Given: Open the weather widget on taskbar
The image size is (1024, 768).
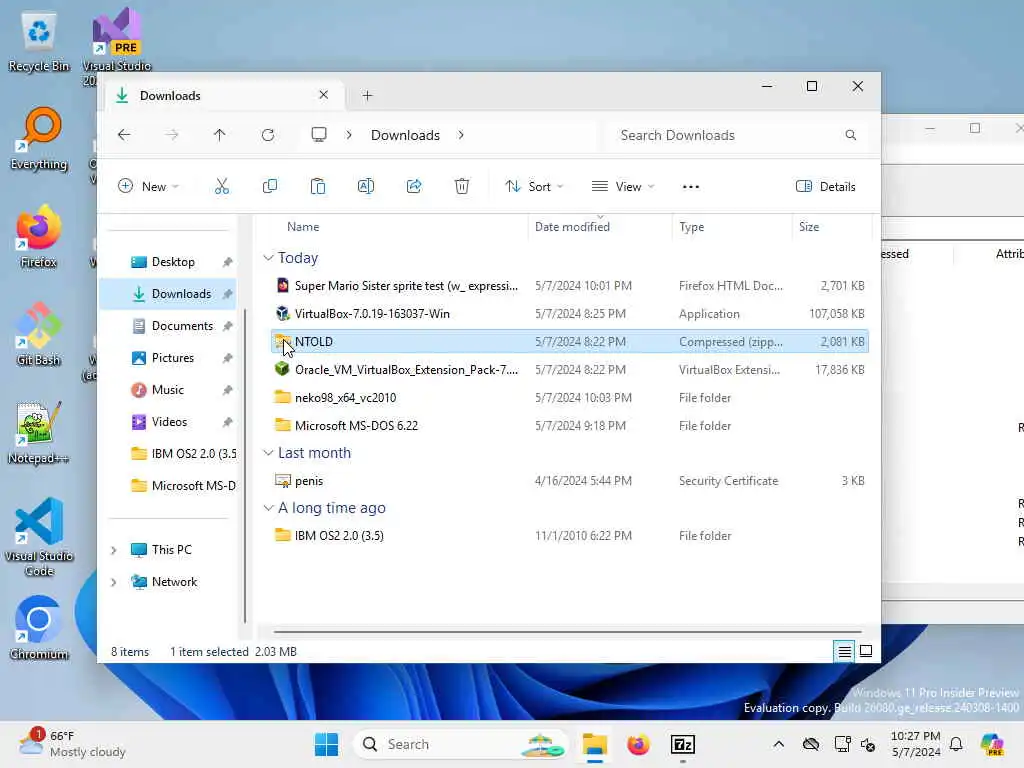Looking at the screenshot, I should [72, 744].
